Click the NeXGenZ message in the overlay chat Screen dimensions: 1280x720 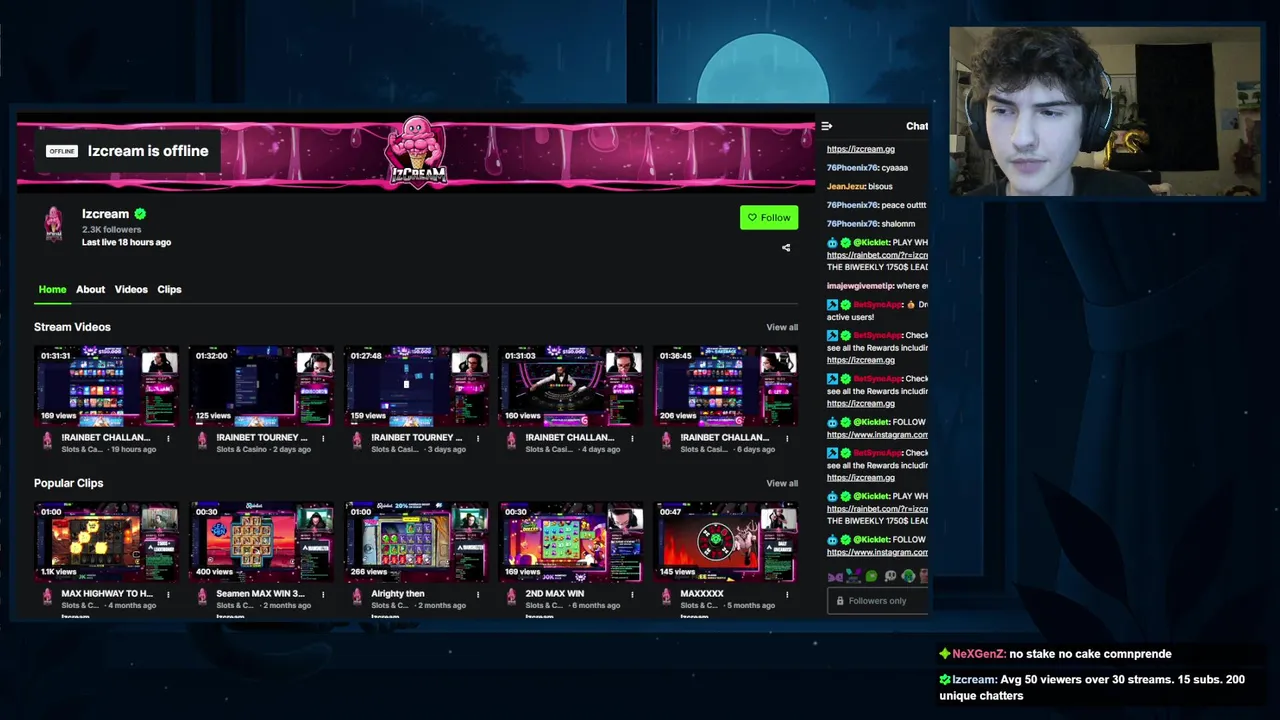pyautogui.click(x=1055, y=654)
